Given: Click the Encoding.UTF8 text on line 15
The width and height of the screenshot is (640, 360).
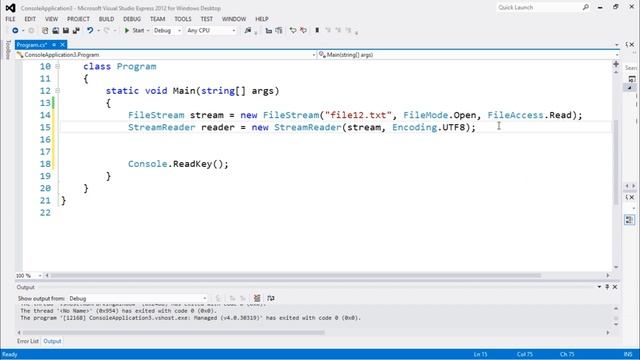Looking at the screenshot, I should [x=428, y=127].
